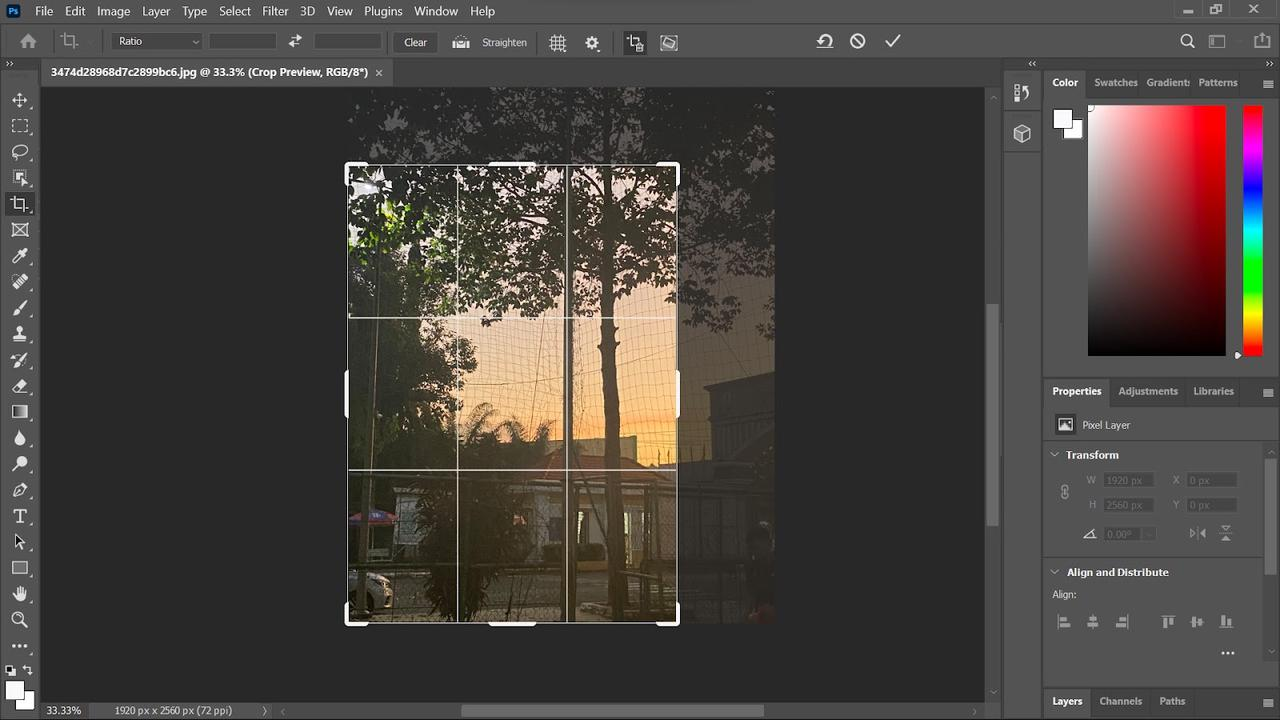Pick the Eyedropper tool
The width and height of the screenshot is (1280, 720).
click(20, 255)
